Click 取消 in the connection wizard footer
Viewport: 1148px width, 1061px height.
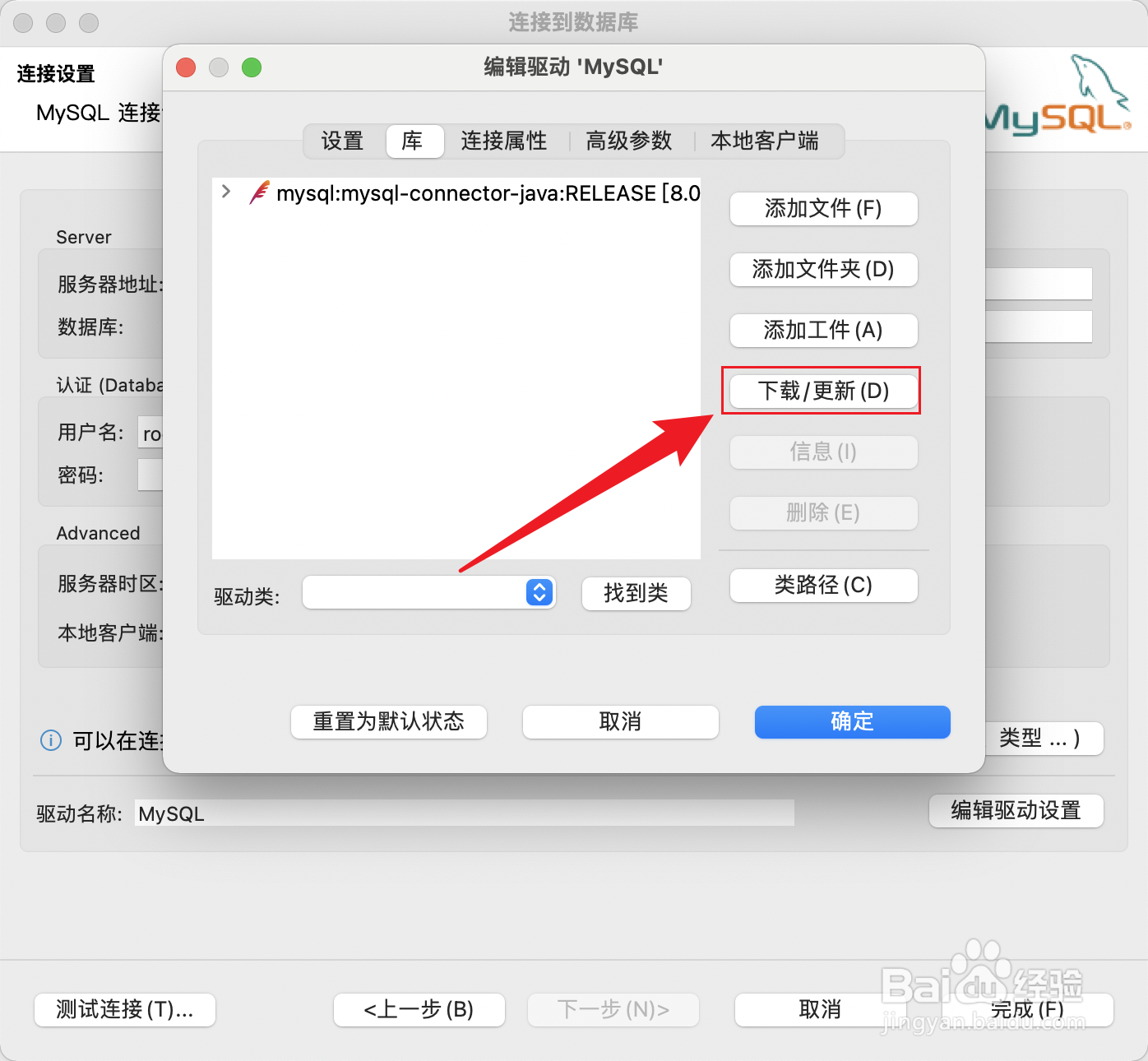(820, 1010)
